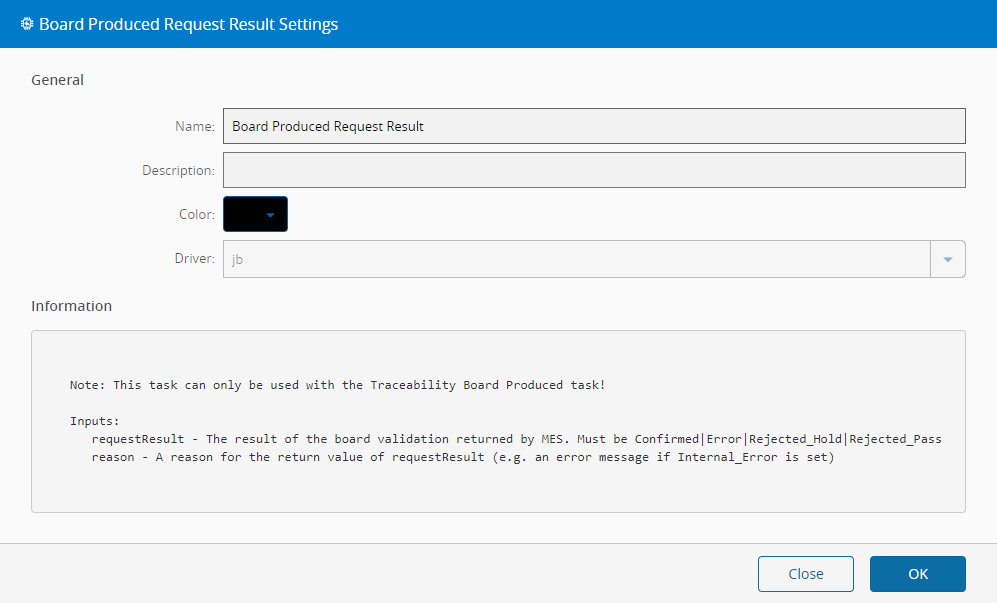Open the Driver combo box showing jb
The image size is (997, 603).
tap(577, 259)
